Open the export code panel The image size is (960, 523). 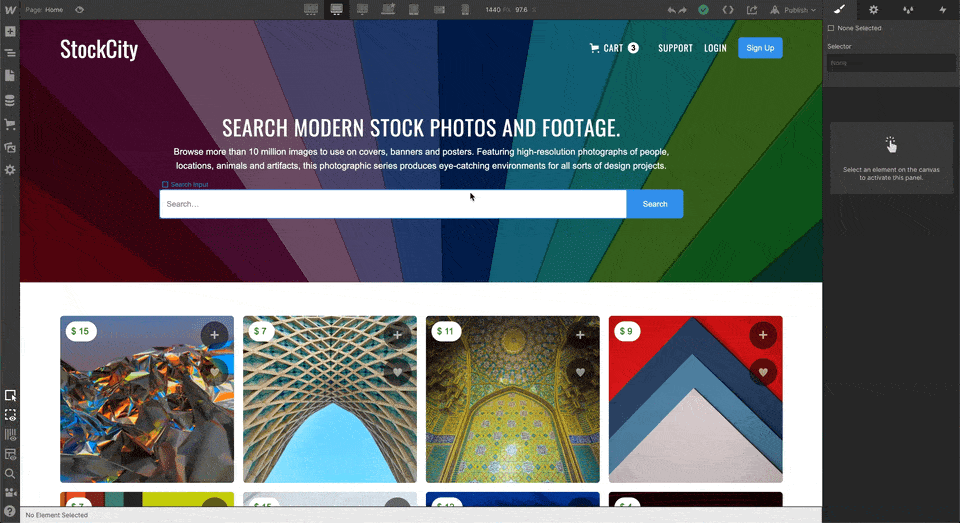[728, 10]
